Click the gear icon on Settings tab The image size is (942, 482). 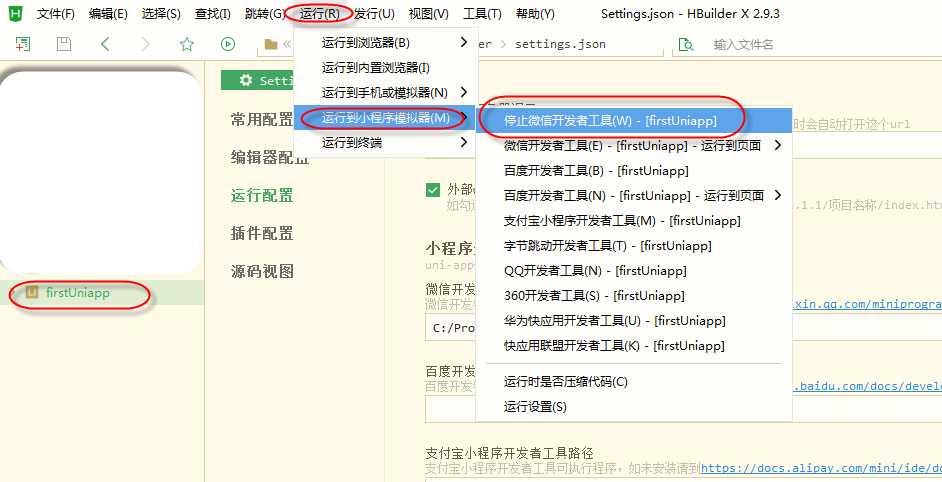click(246, 80)
